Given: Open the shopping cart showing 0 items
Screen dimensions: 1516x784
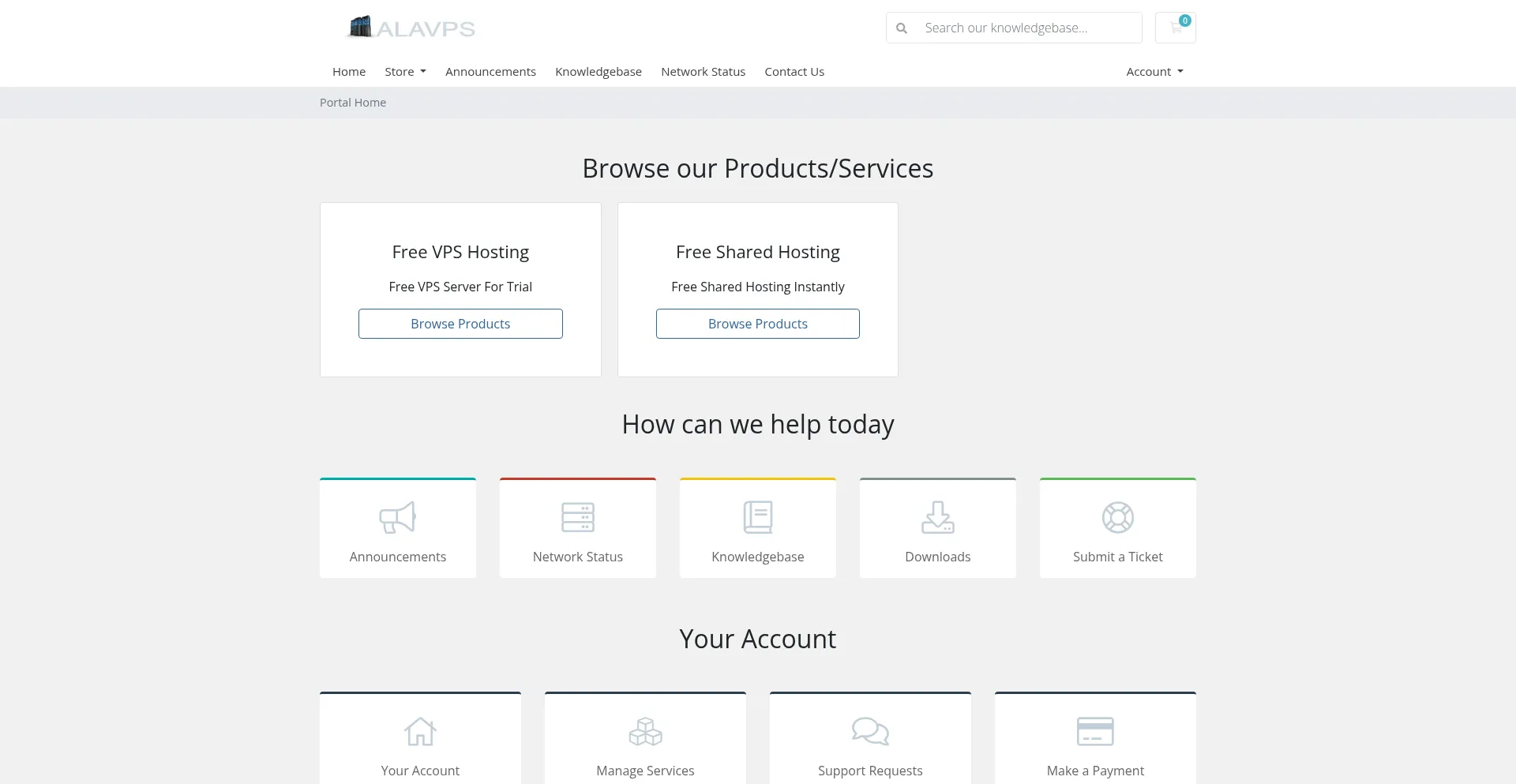Looking at the screenshot, I should coord(1175,27).
